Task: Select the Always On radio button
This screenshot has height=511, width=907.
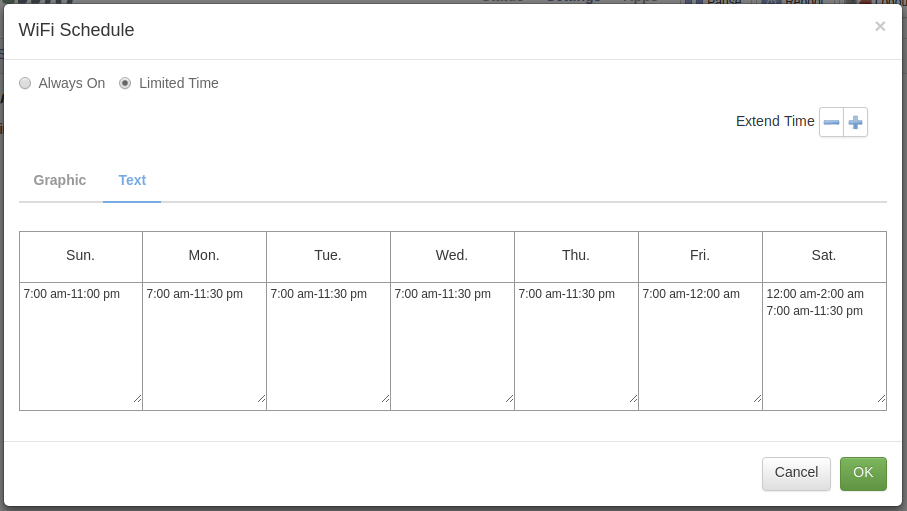Action: (x=25, y=84)
